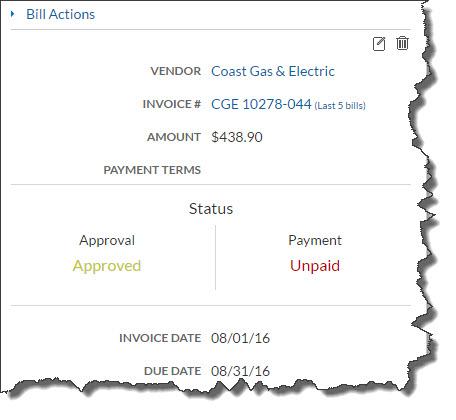Screen dimensions: 456x420
Task: Open invoice CGE 10278-044 link
Action: [261, 104]
